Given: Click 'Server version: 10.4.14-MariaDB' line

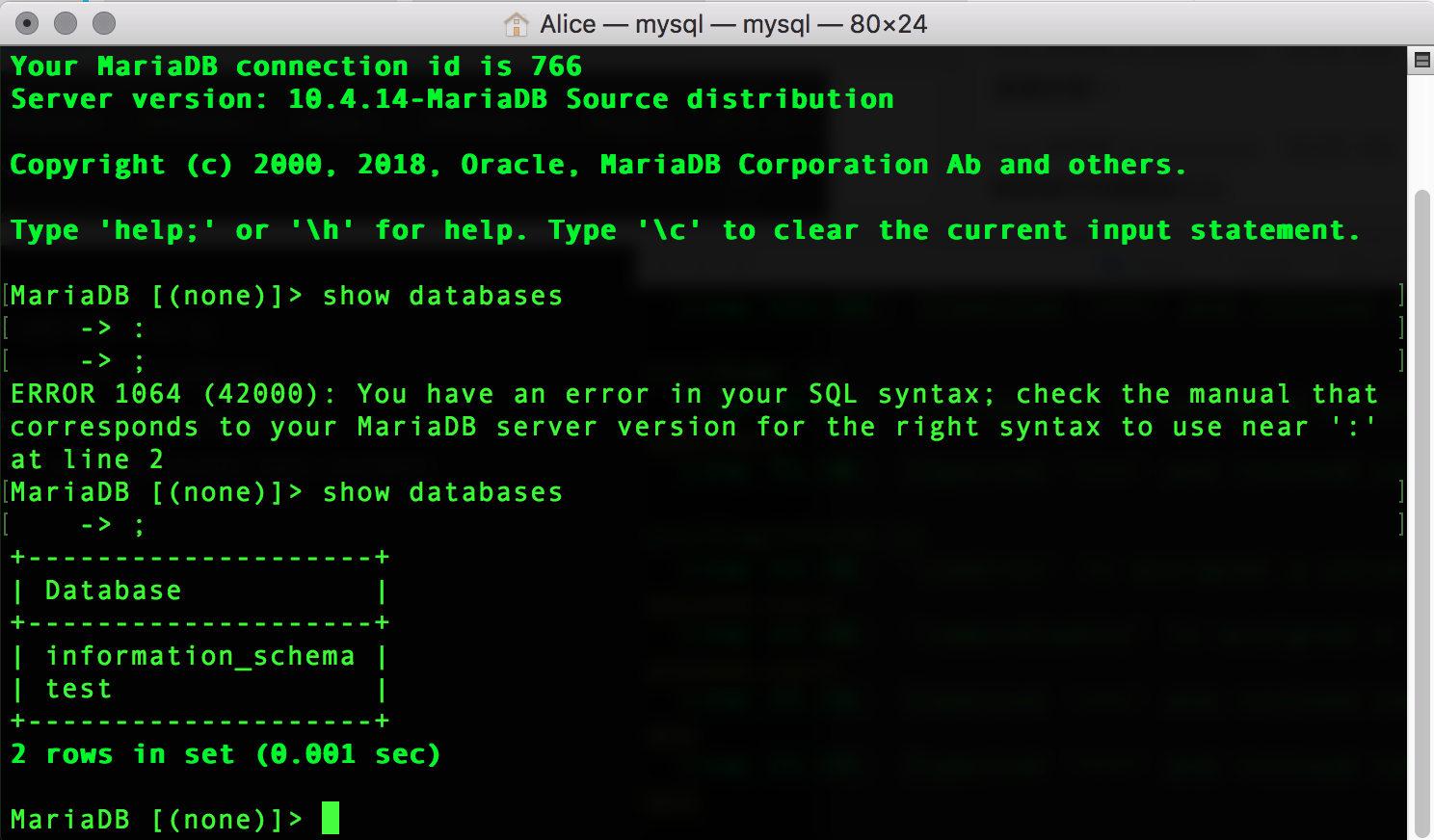Looking at the screenshot, I should [x=452, y=99].
